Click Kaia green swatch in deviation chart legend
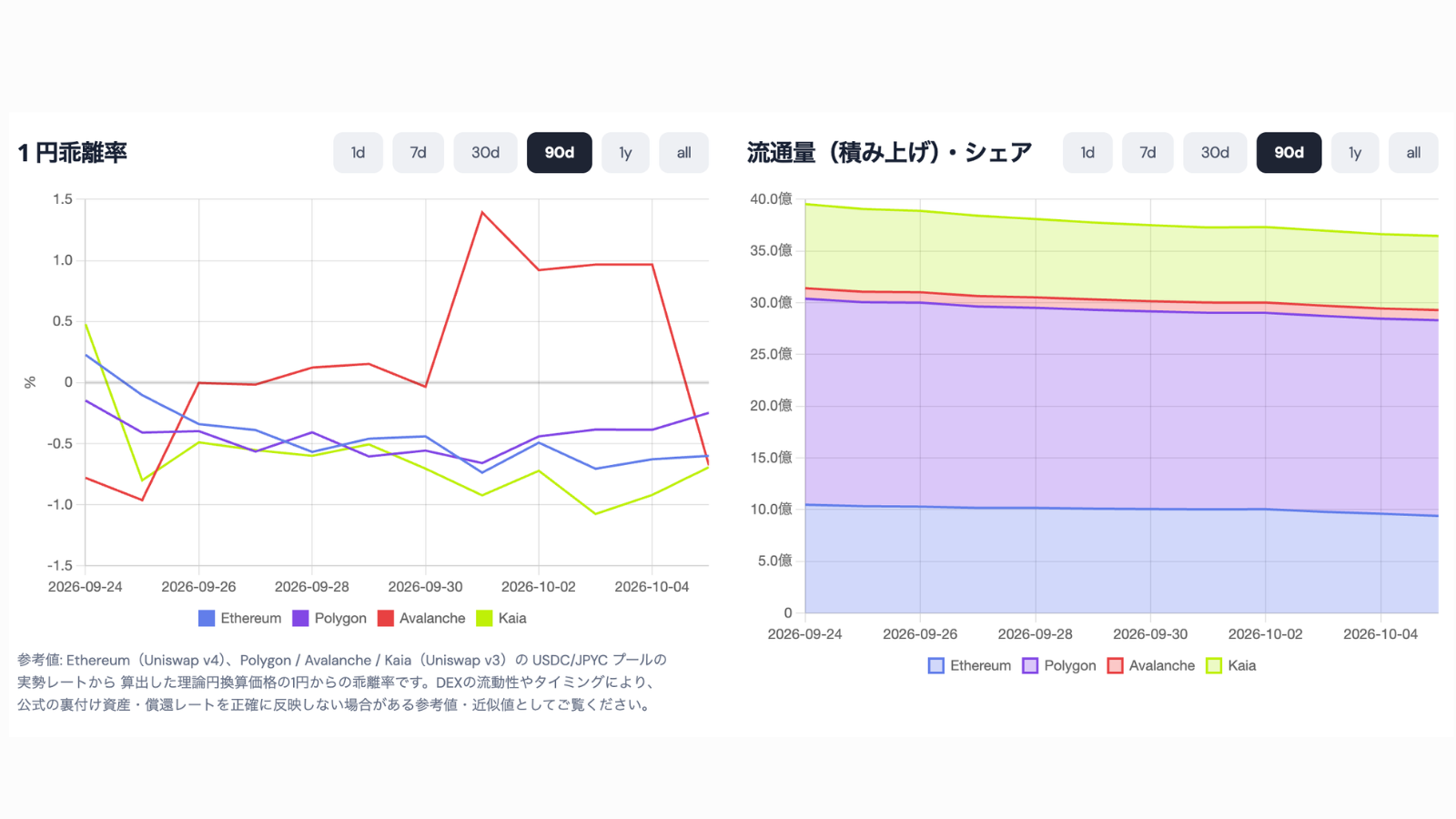 click(x=484, y=619)
